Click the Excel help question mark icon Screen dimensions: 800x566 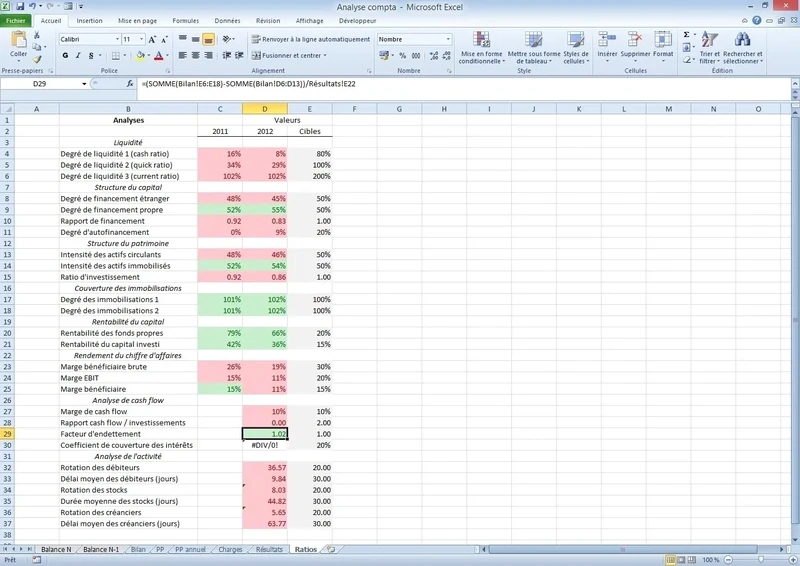(757, 20)
